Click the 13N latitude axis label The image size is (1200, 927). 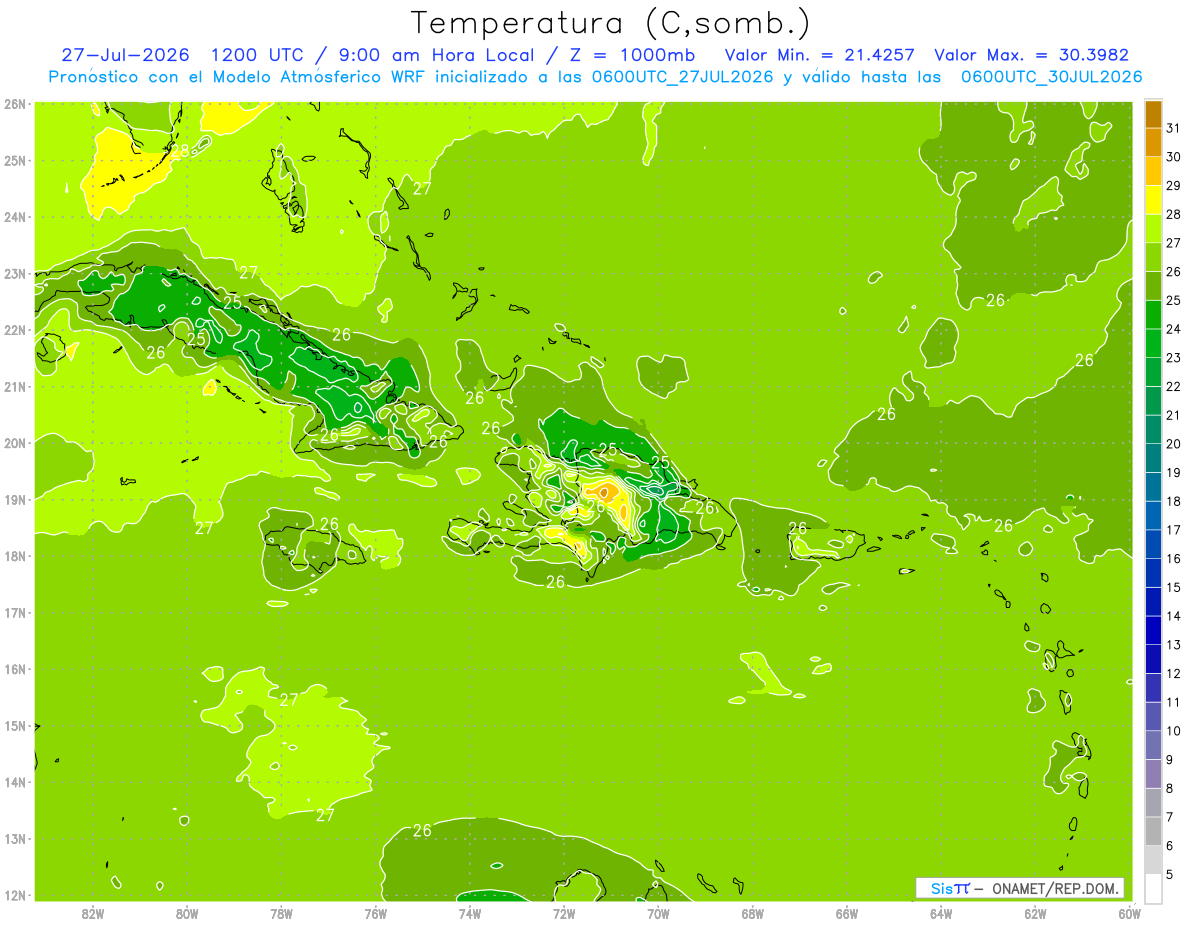15,839
